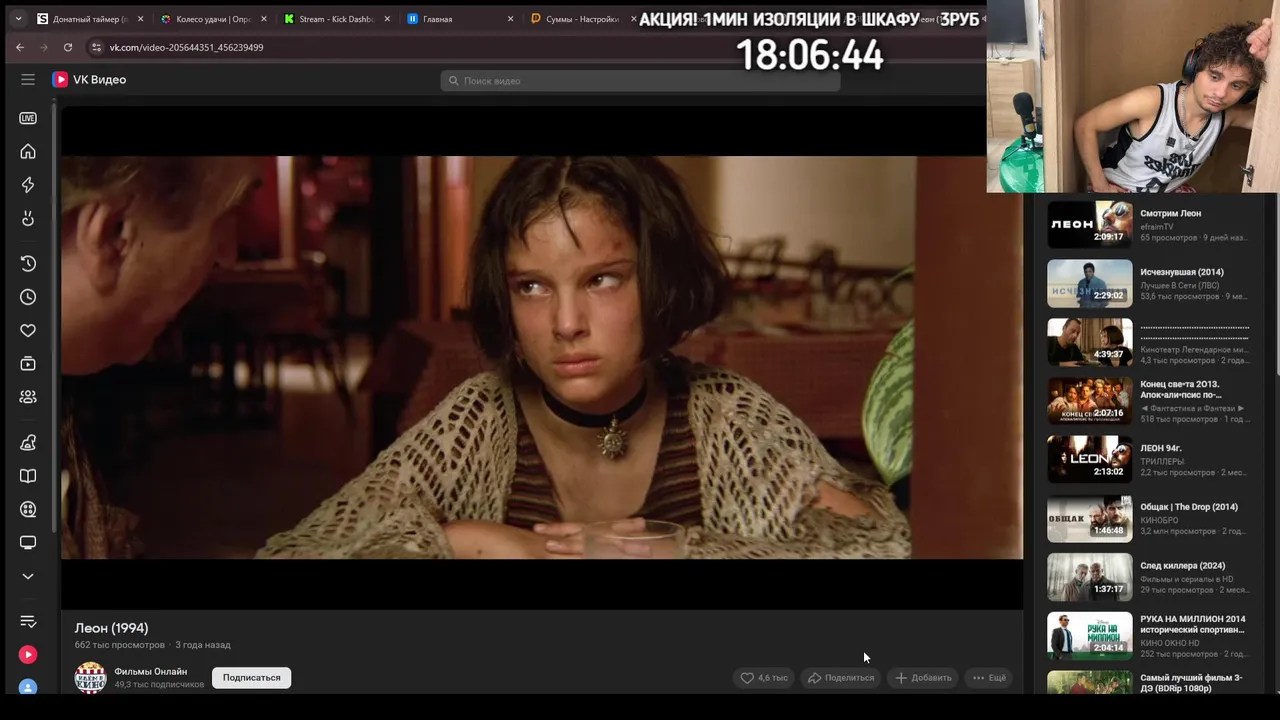
Task: Open my videos playlist sidebar icon
Action: 28,364
